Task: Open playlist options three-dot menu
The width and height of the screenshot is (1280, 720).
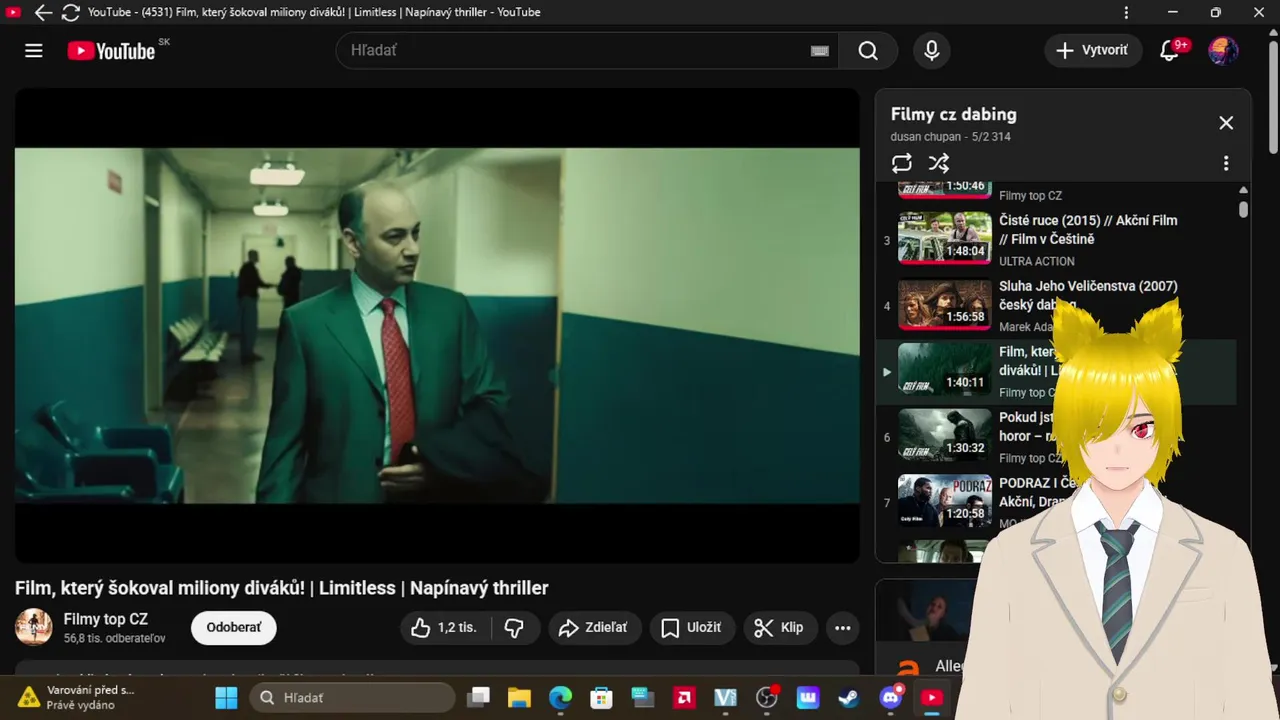Action: 1226,163
